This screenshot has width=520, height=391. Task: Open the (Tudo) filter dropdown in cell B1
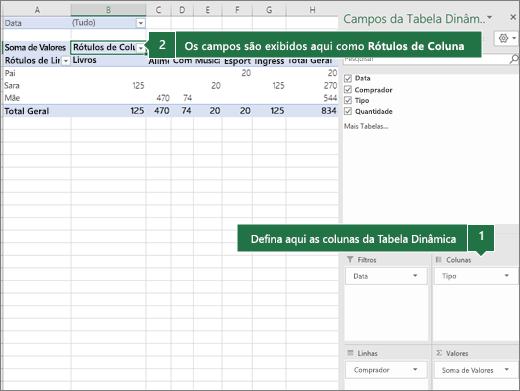coord(141,23)
